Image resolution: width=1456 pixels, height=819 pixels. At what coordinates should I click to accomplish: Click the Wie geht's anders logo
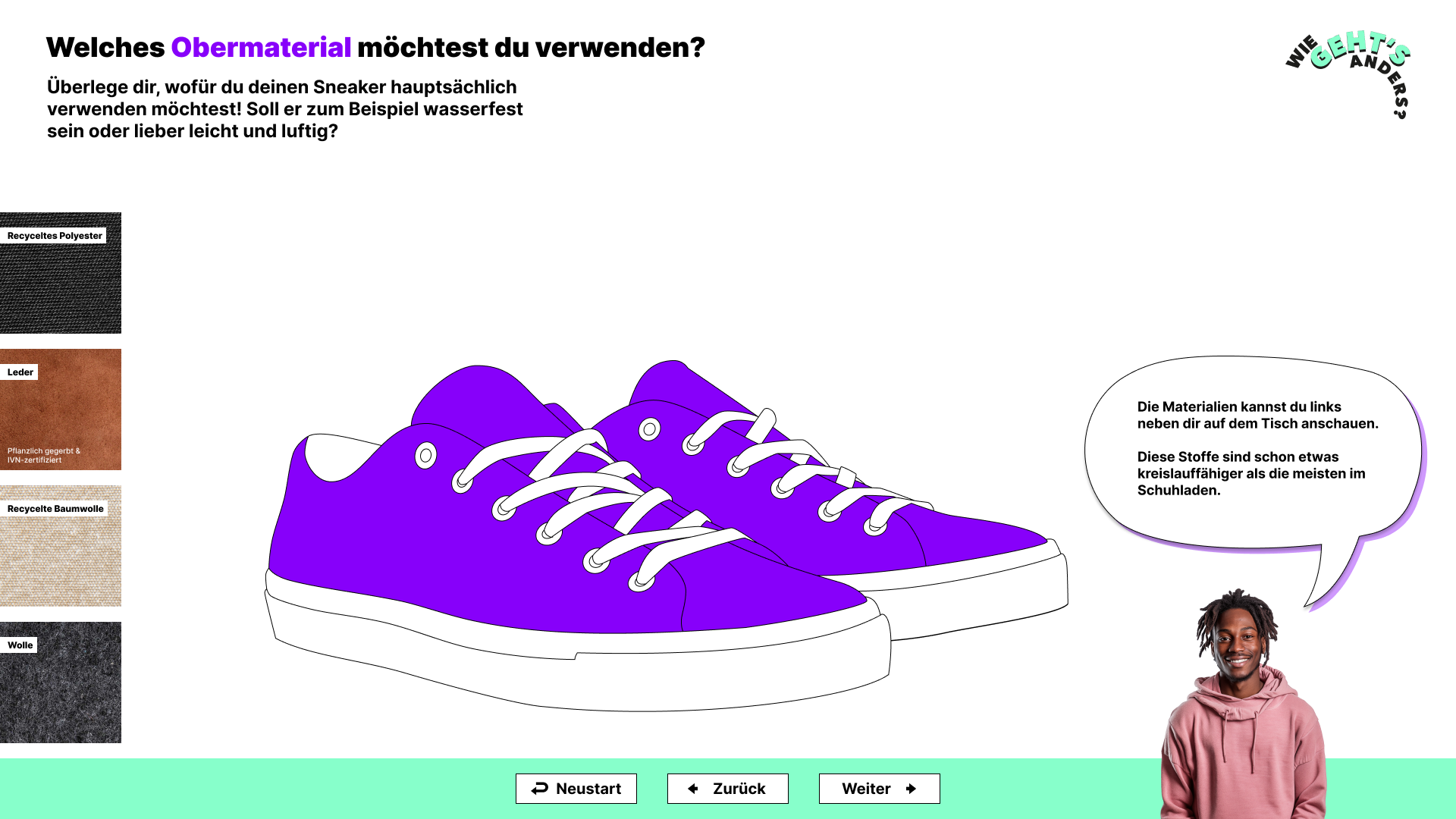pos(1348,74)
